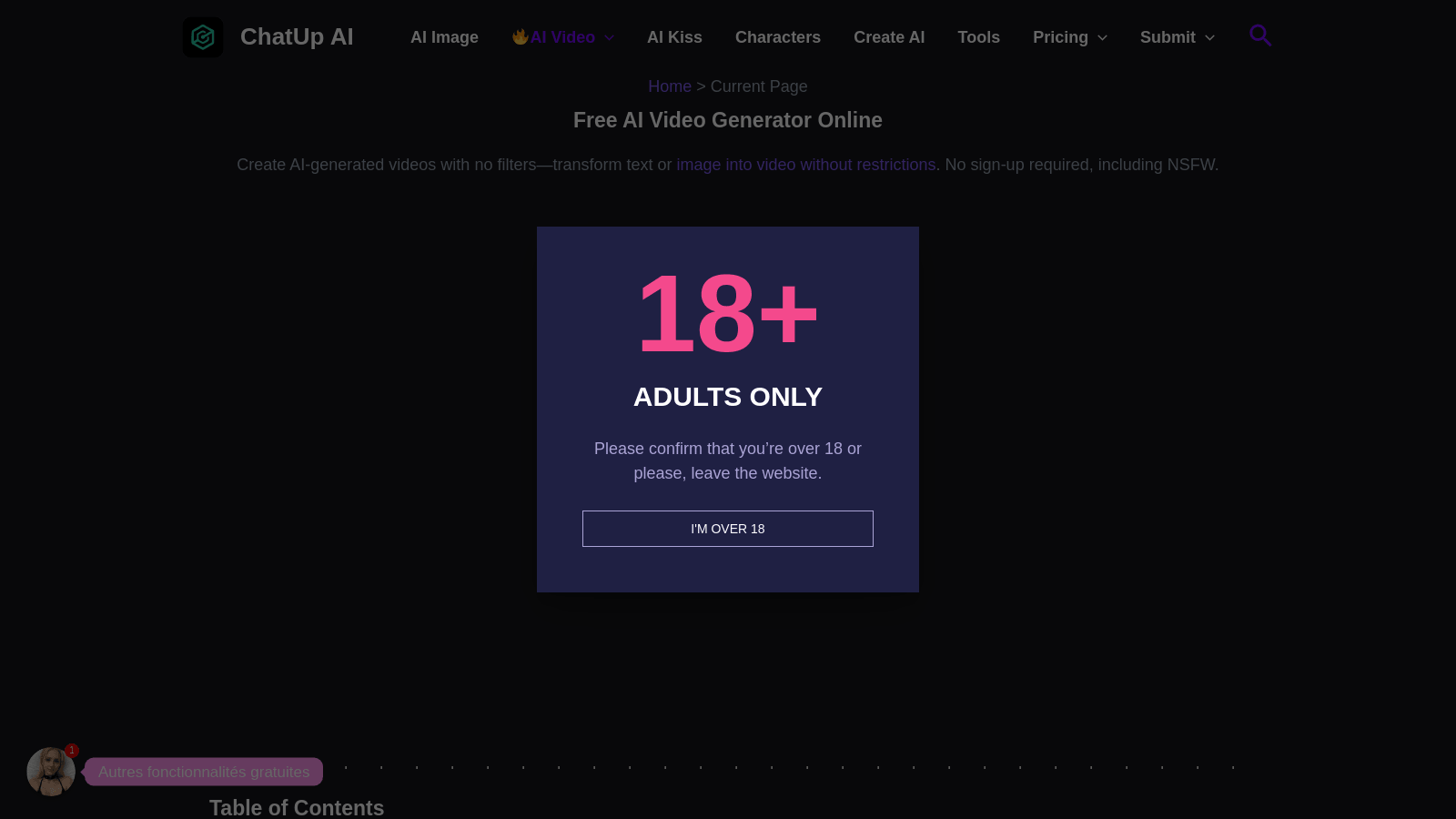This screenshot has height=819, width=1456.
Task: Go to the Characters page
Action: 778,37
